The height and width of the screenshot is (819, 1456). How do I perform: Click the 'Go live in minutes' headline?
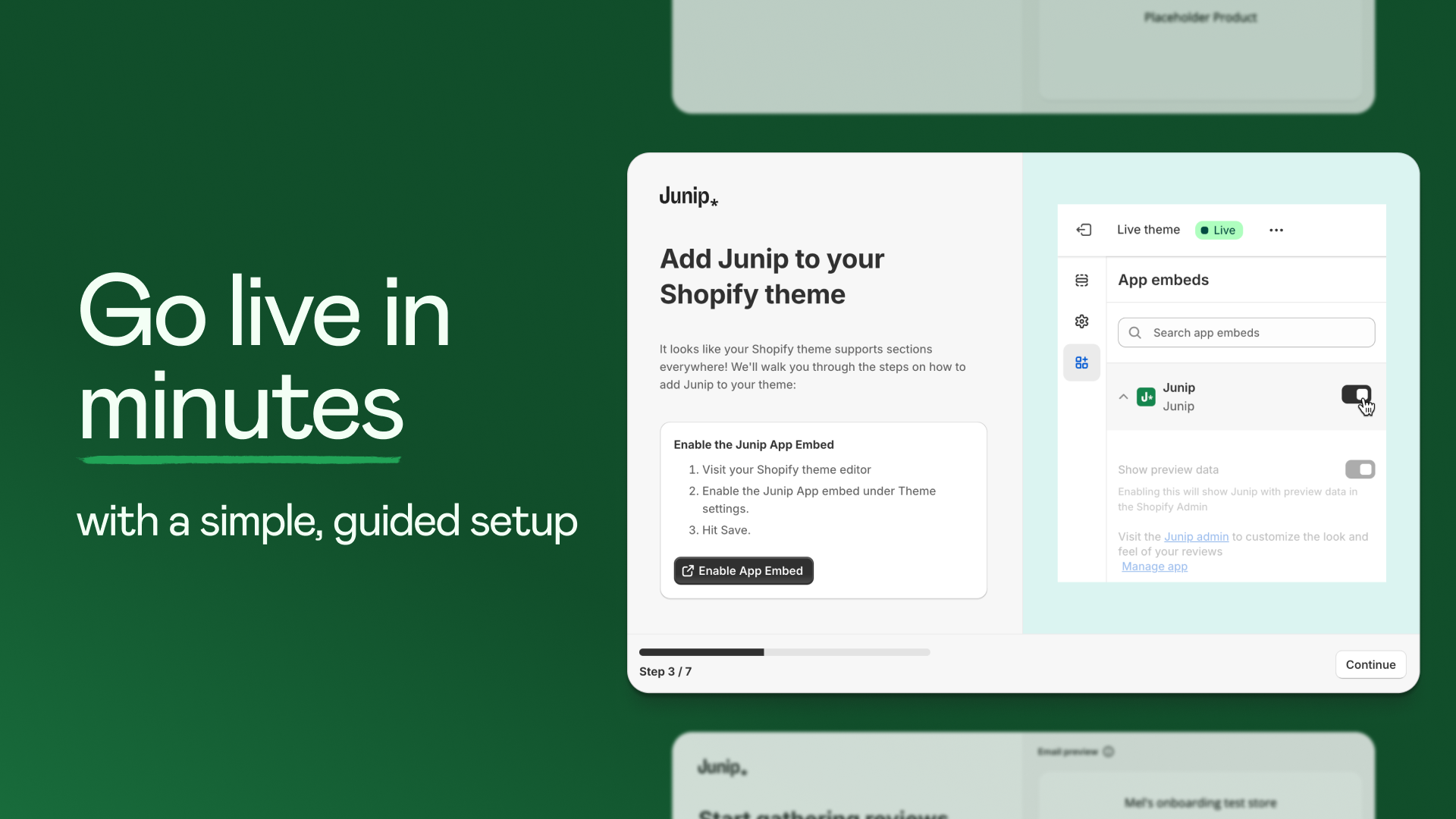click(x=265, y=356)
